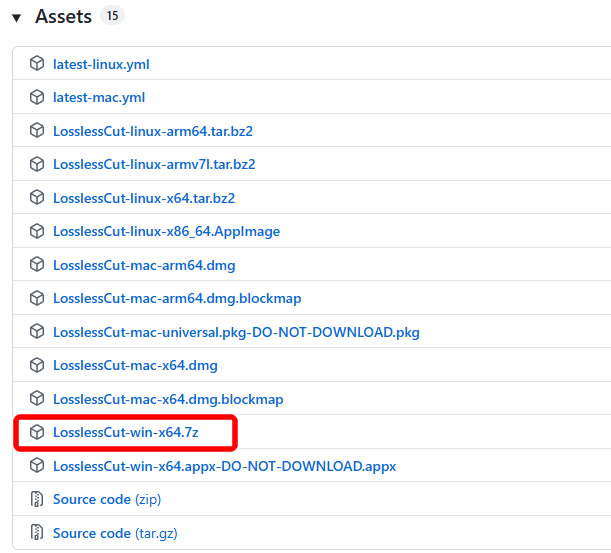611x553 pixels.
Task: Open LosslessCut-mac-universal.pkg-DO-NOT-DOWNLOAD.pkg link
Action: tap(236, 332)
